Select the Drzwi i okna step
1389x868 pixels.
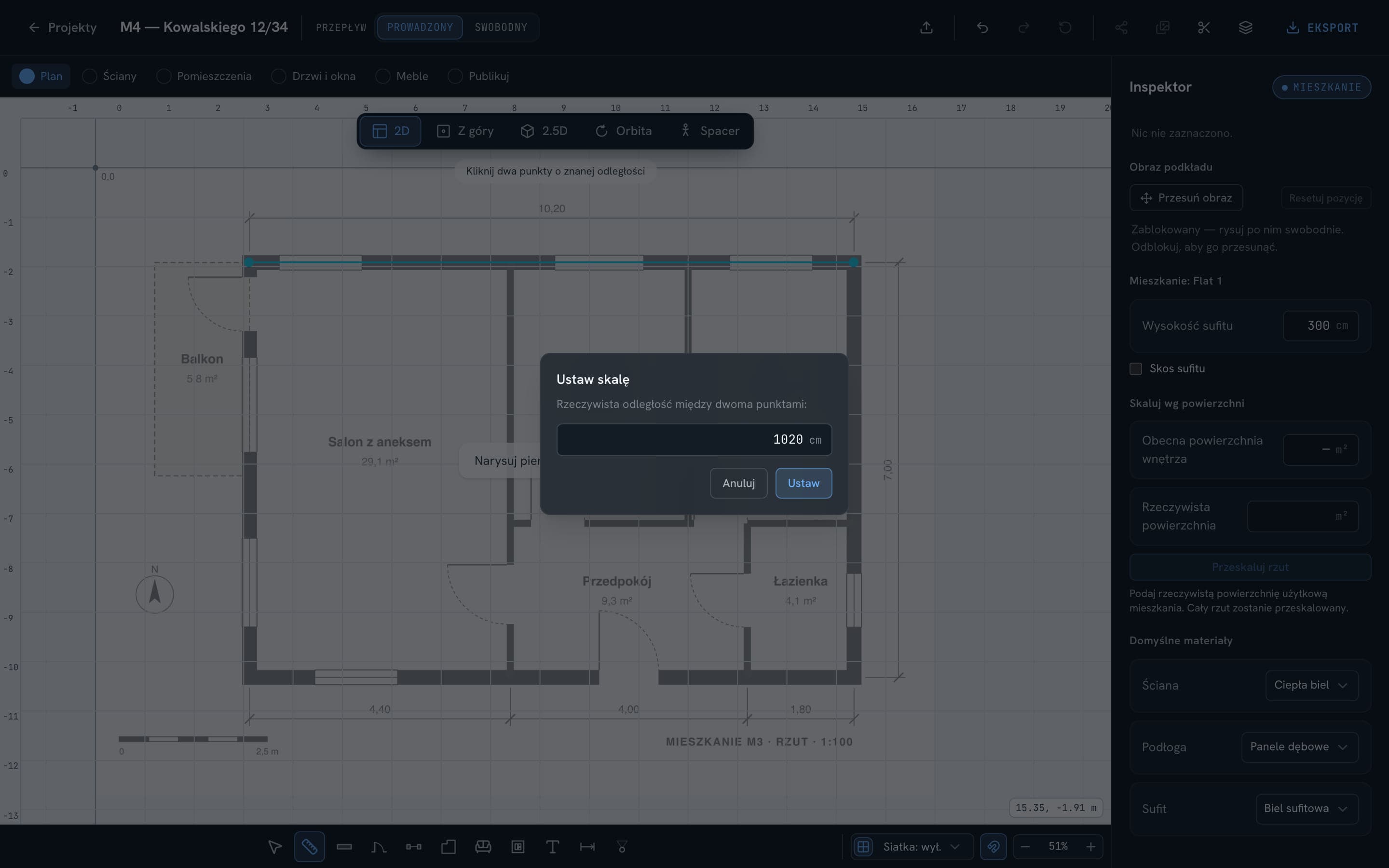tap(314, 76)
